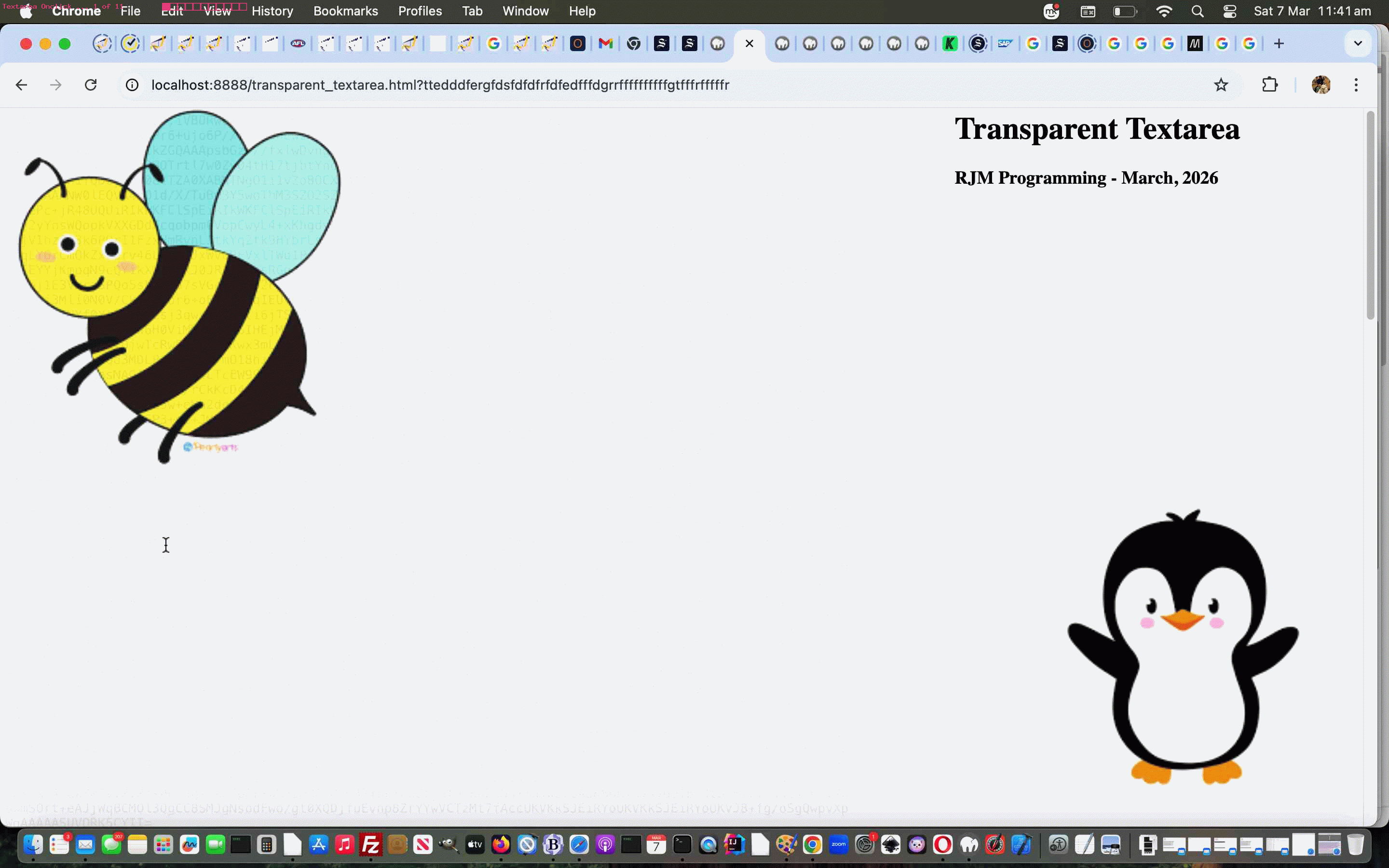This screenshot has height=868, width=1389.
Task: Open Chrome's three-dot customize menu
Action: [x=1356, y=84]
